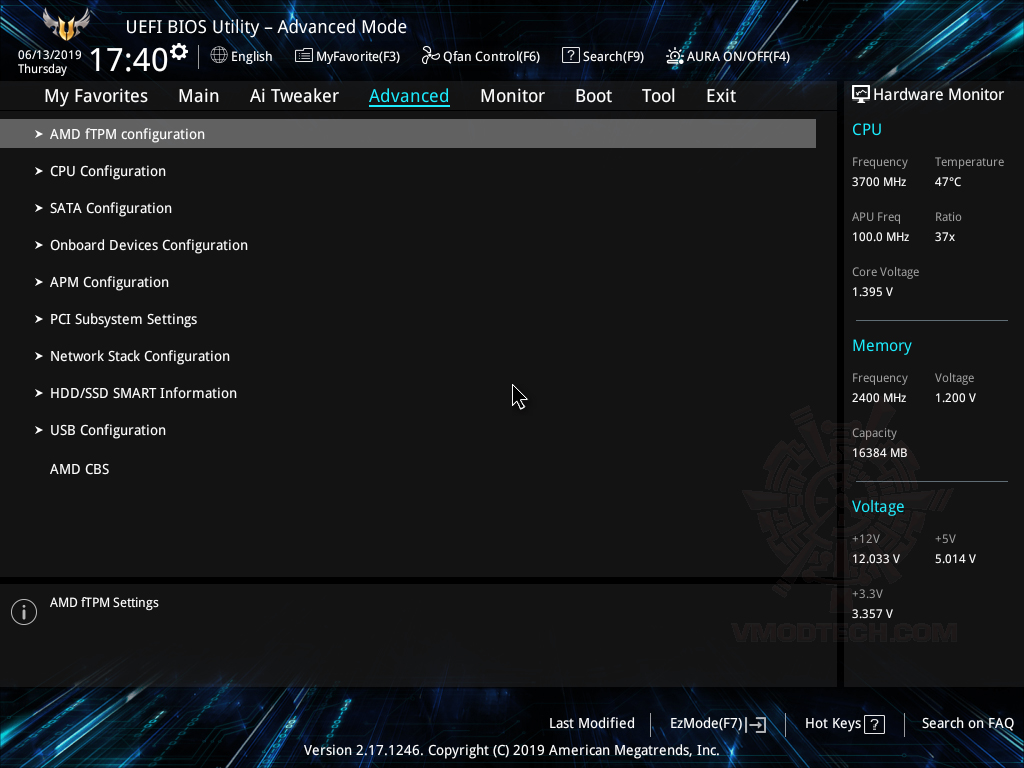This screenshot has width=1024, height=768.
Task: Click the +12V value 12.033 V
Action: (875, 559)
